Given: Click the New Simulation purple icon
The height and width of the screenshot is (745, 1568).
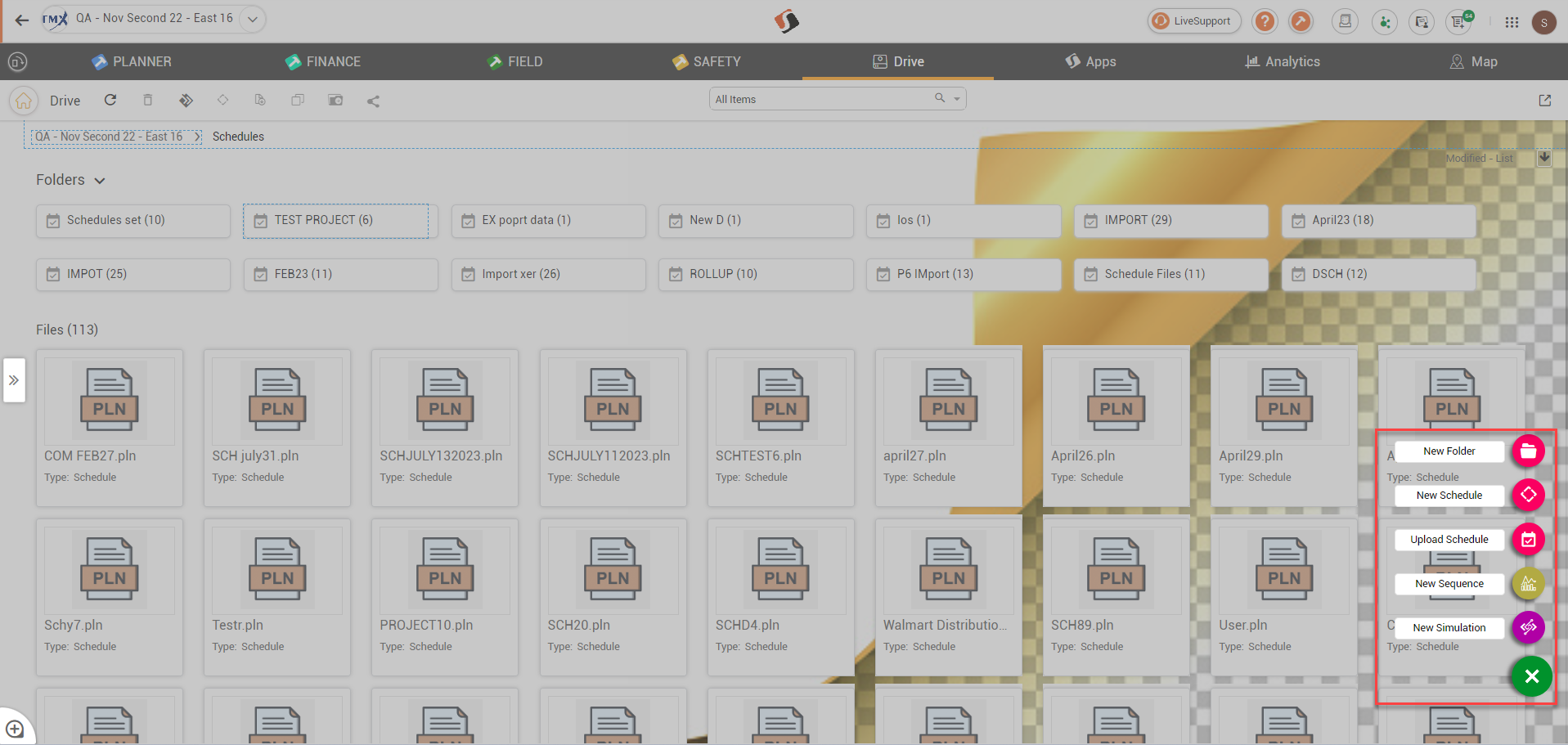Looking at the screenshot, I should 1528,627.
